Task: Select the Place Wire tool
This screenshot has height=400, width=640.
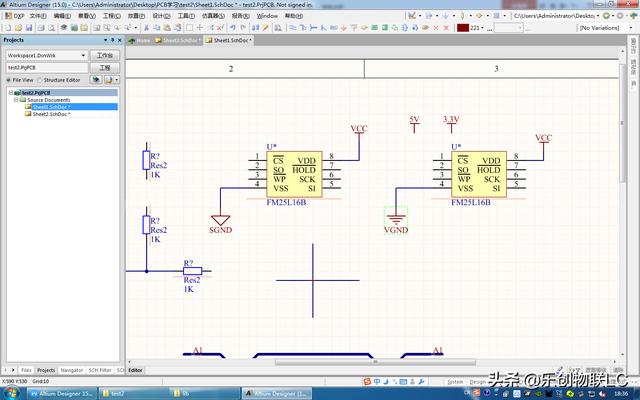Action: tap(293, 28)
